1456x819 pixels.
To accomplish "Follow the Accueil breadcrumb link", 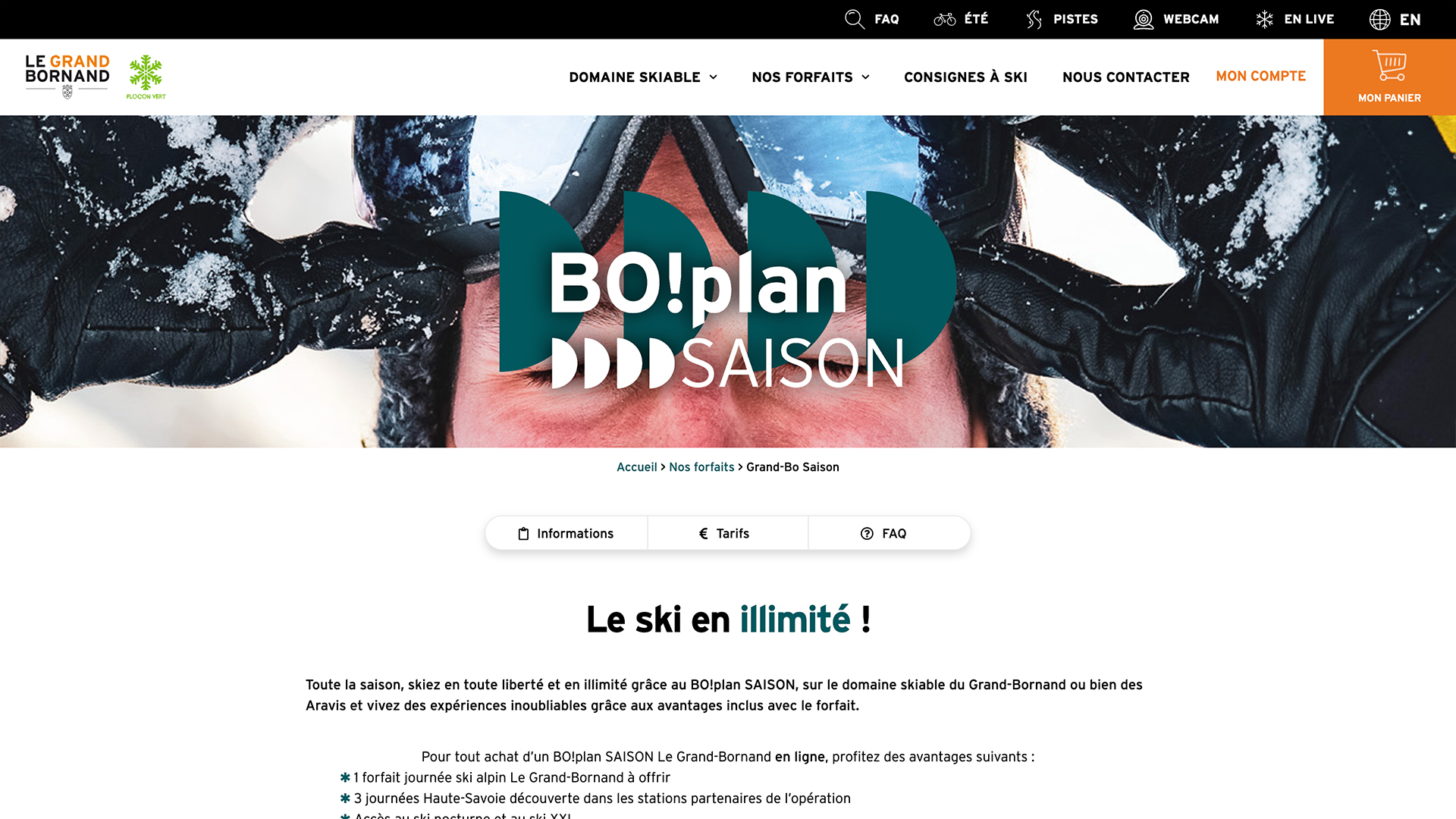I will pos(637,467).
